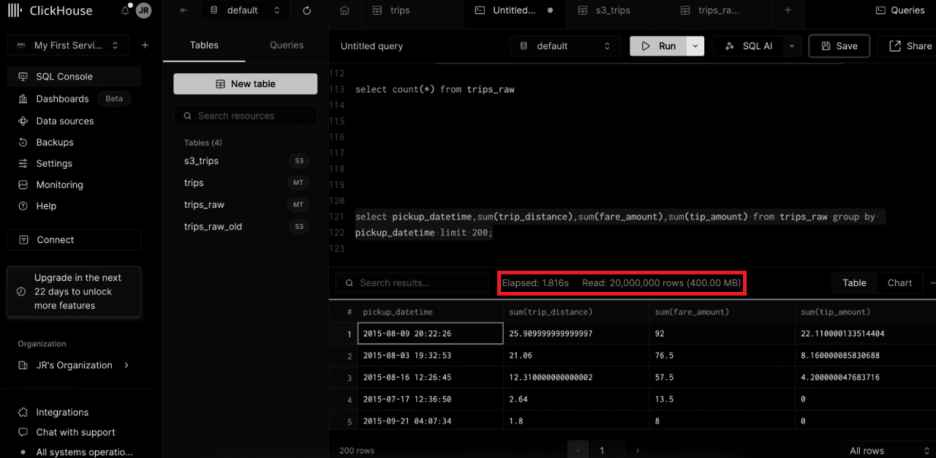Click the sum(fare_amount) column header

point(722,312)
